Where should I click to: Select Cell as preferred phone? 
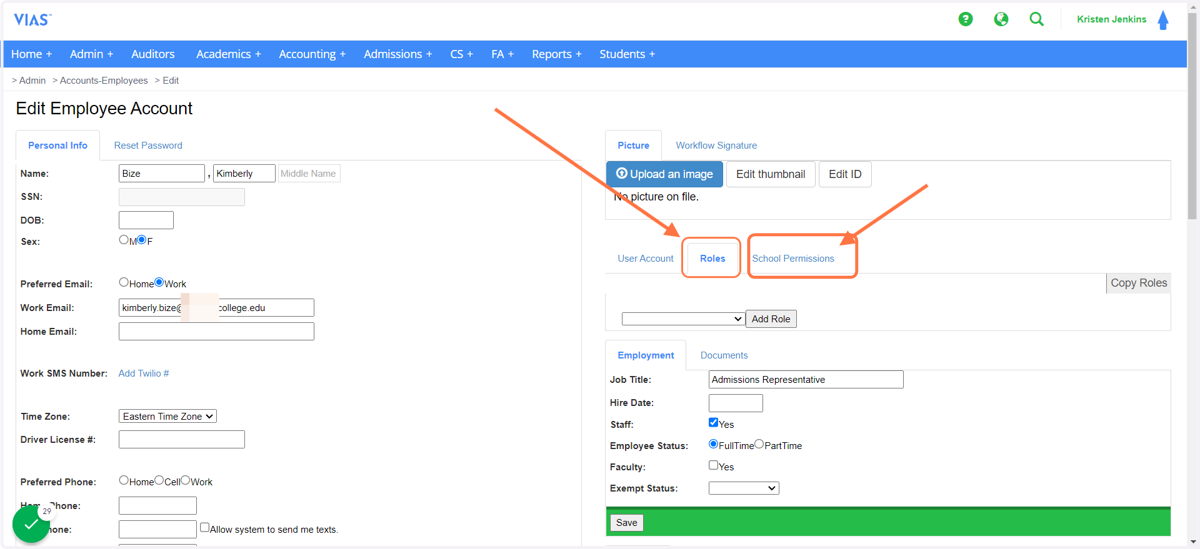(159, 481)
